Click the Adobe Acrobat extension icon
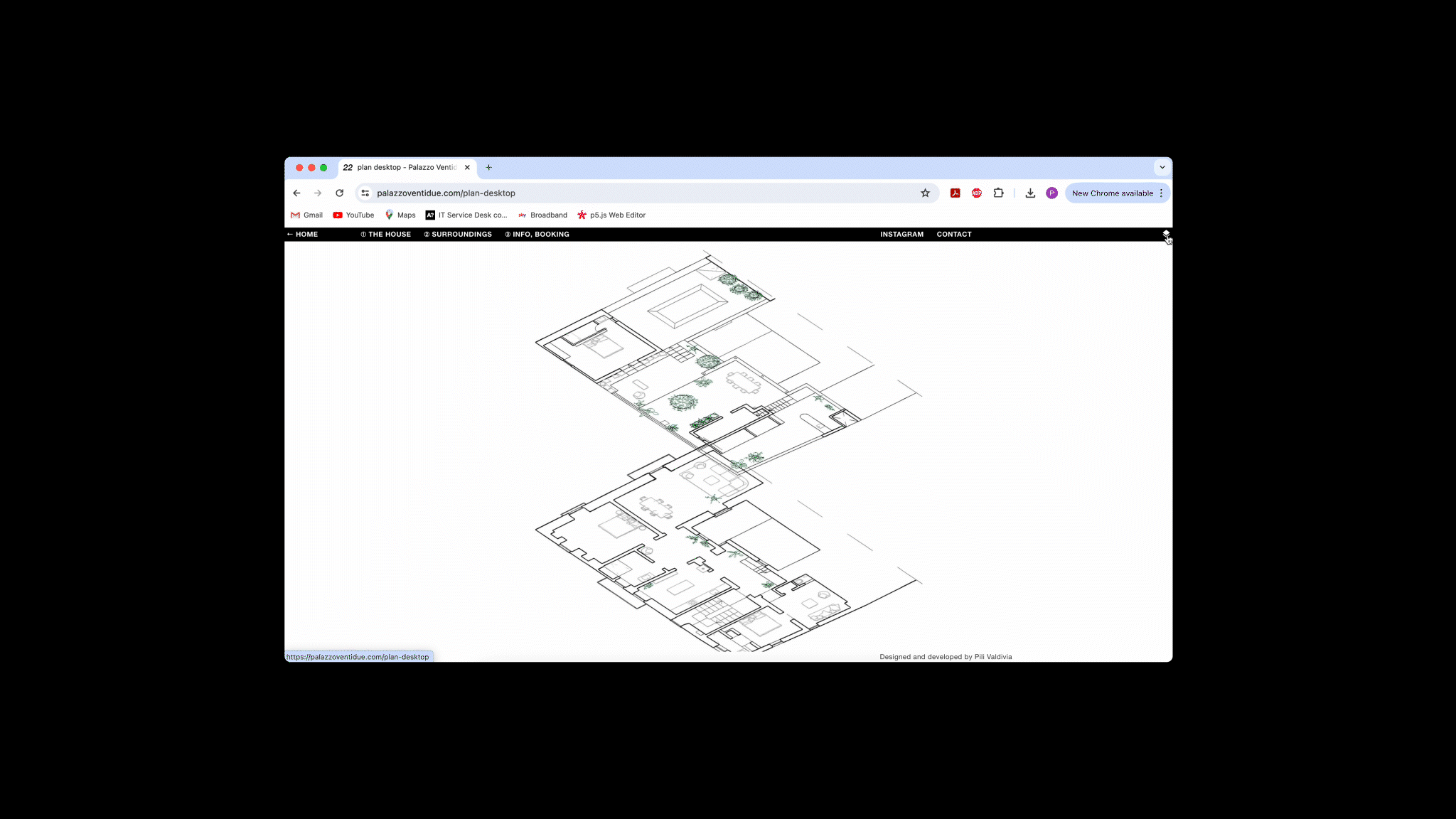 955,193
